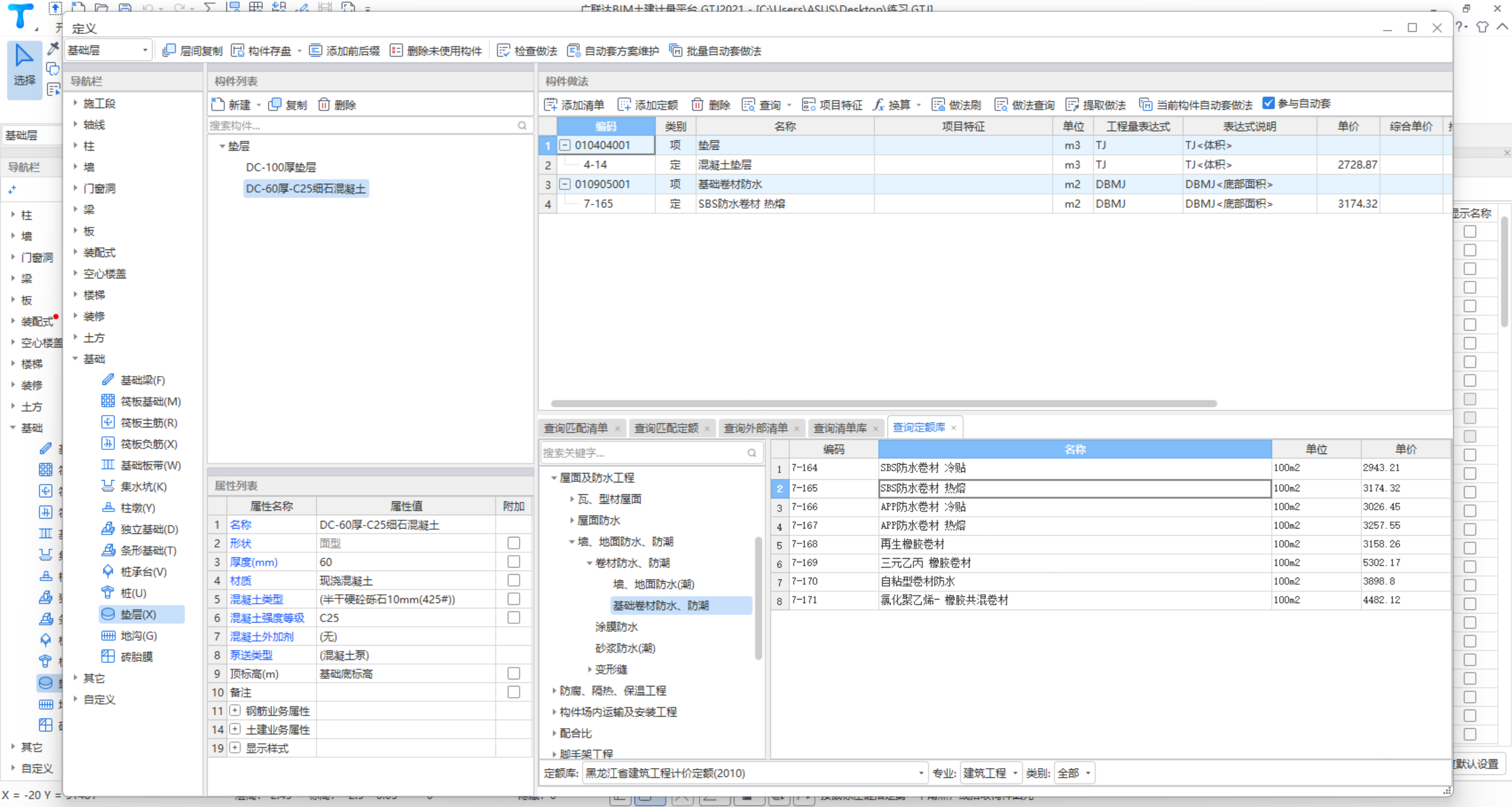Viewport: 1512px width, 807px height.
Task: Switch to 查询匹配清单 tab
Action: [x=575, y=428]
